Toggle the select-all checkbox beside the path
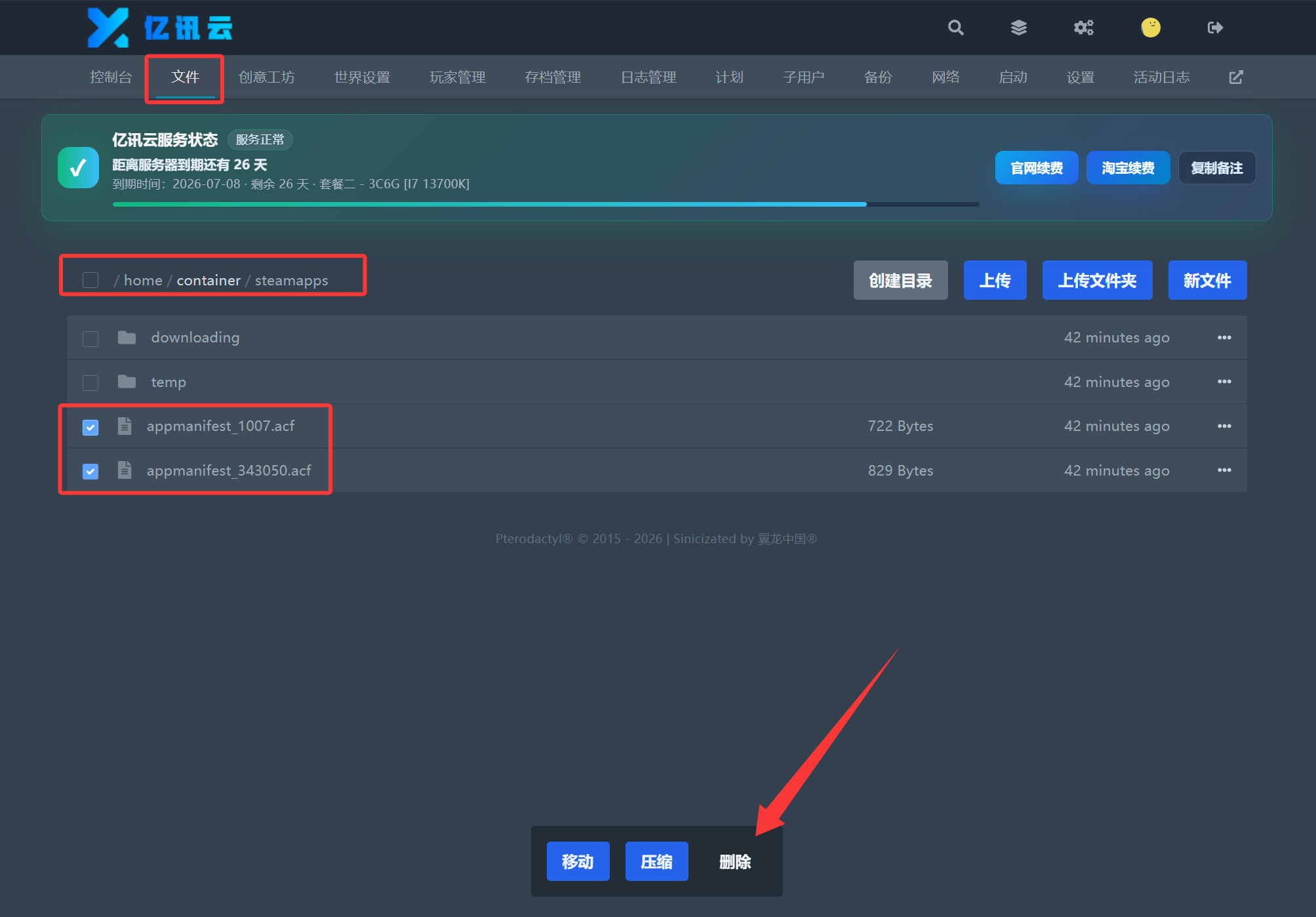1316x917 pixels. [90, 280]
